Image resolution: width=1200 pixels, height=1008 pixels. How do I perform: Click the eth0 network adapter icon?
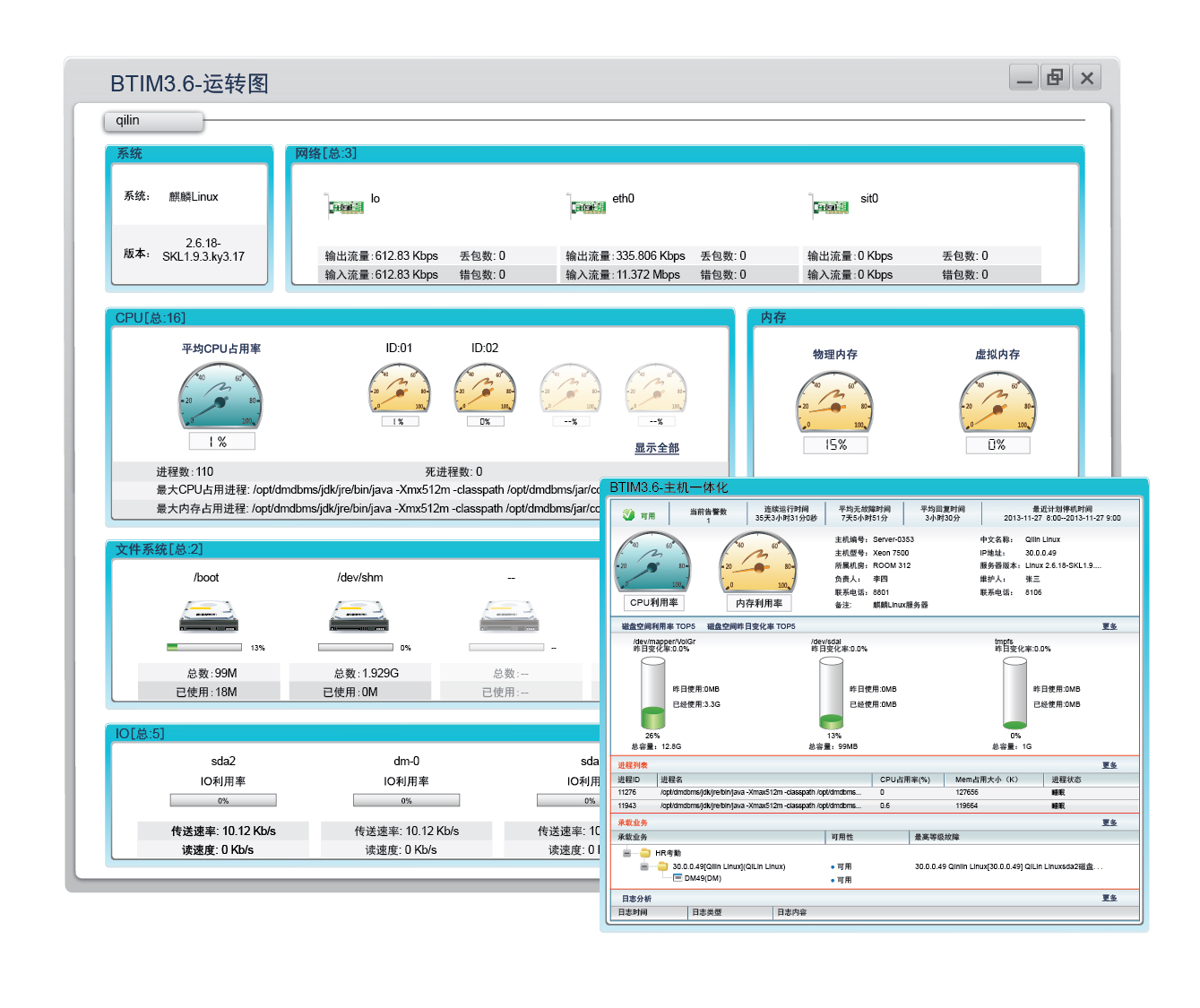[x=587, y=207]
